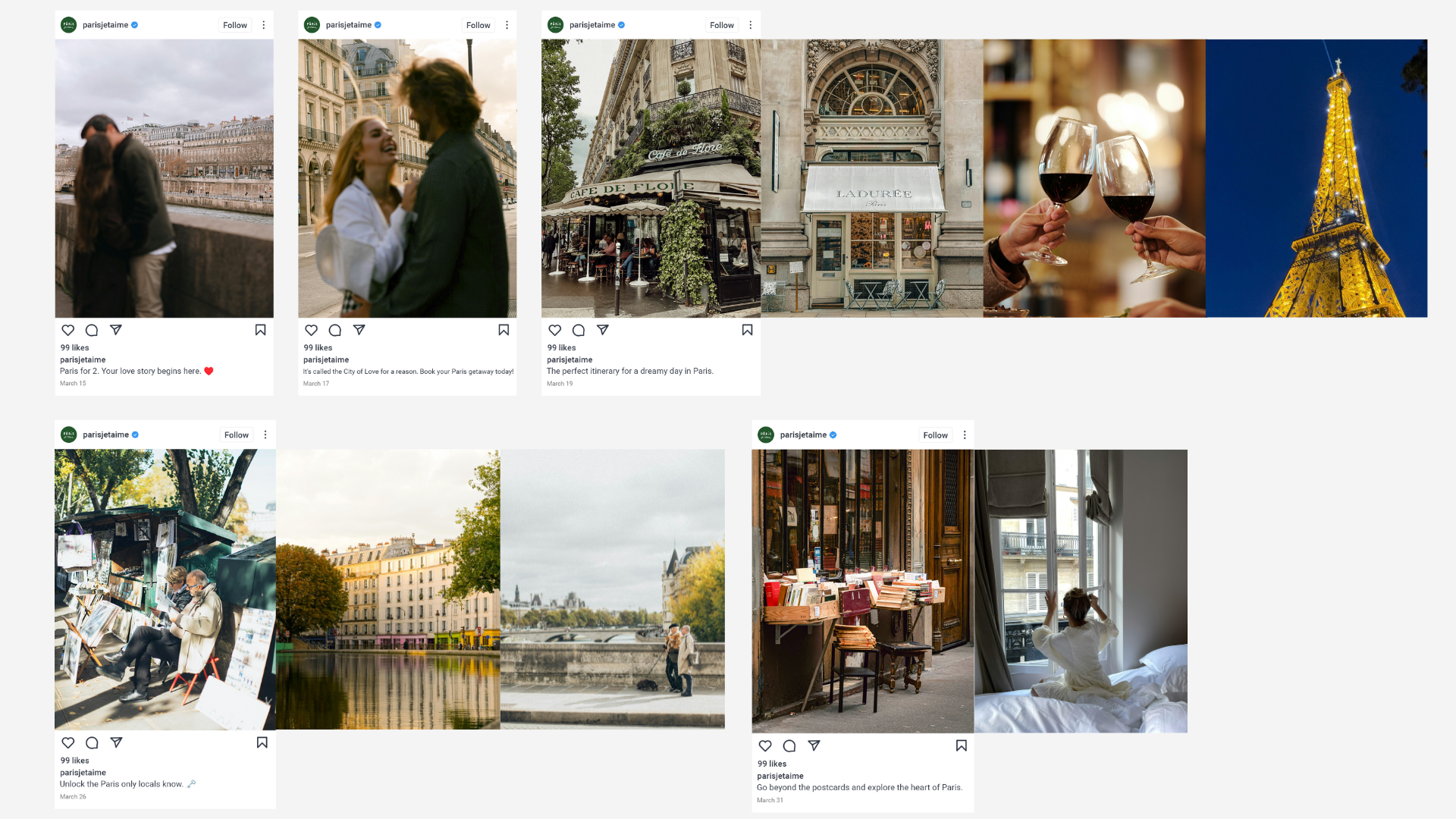Save the March 26 locals post with the bookmark icon
Screen dimensions: 1456x819
pyautogui.click(x=262, y=742)
